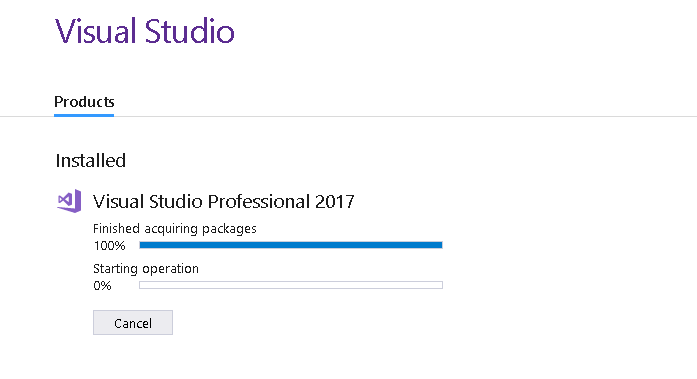Click 2017 in the product name

(x=335, y=201)
